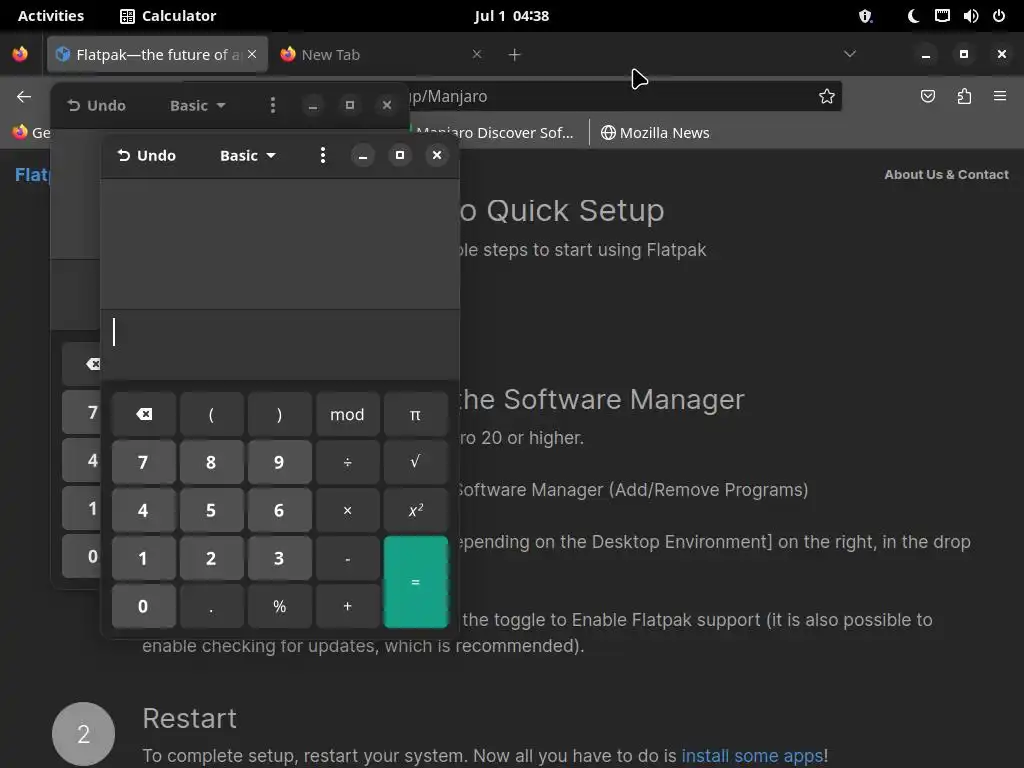
Task: Click the division operator key
Action: click(347, 462)
